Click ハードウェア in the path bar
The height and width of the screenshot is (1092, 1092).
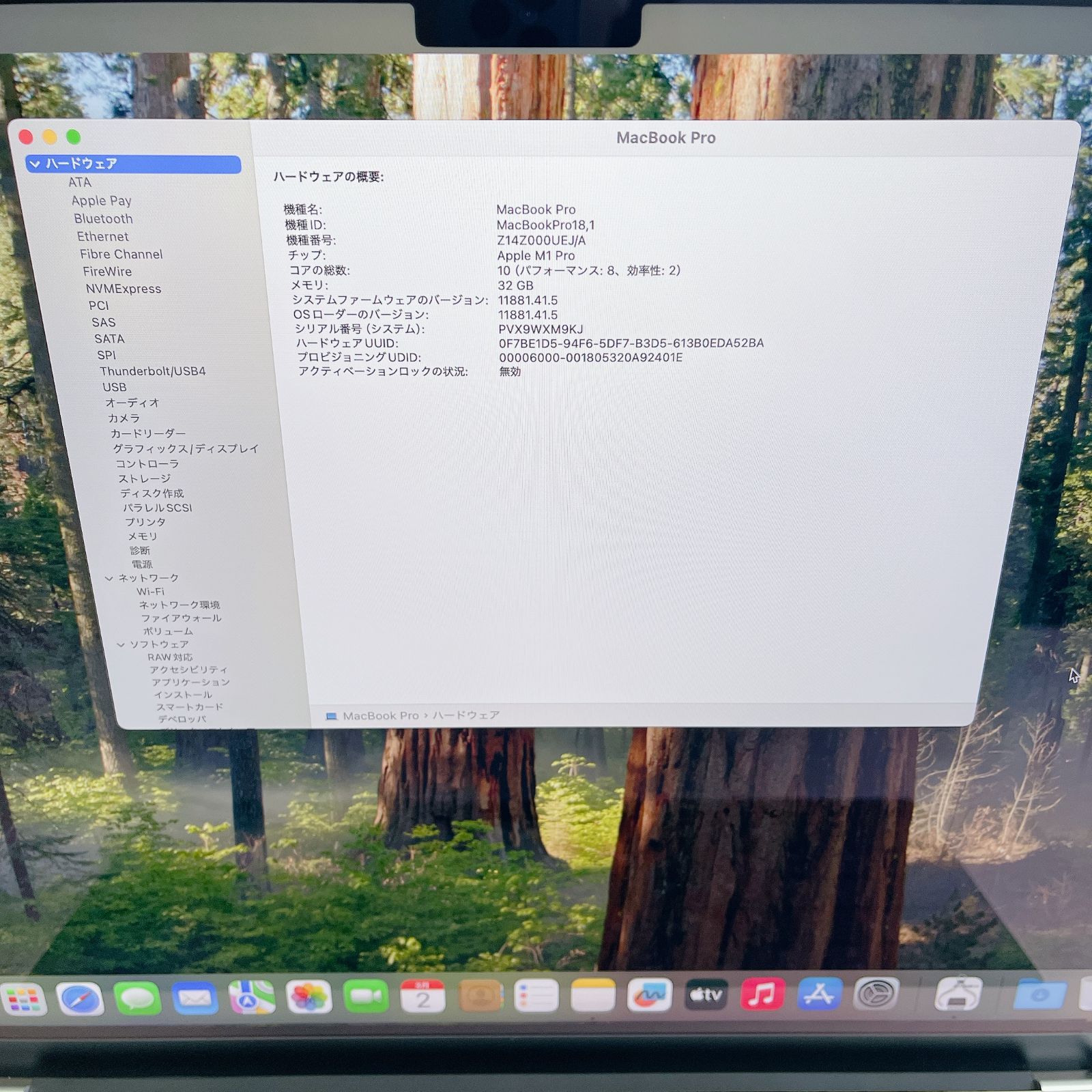(466, 715)
